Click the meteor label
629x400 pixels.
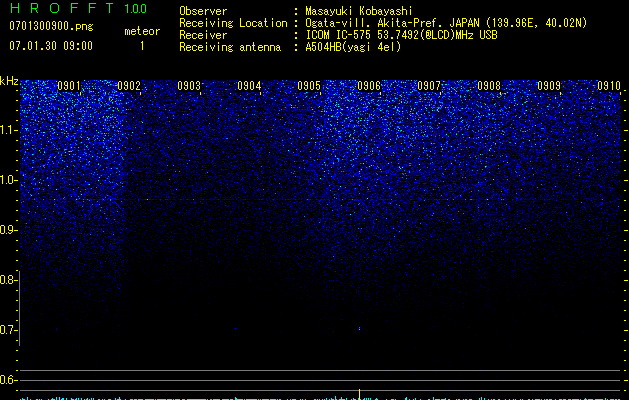click(142, 31)
